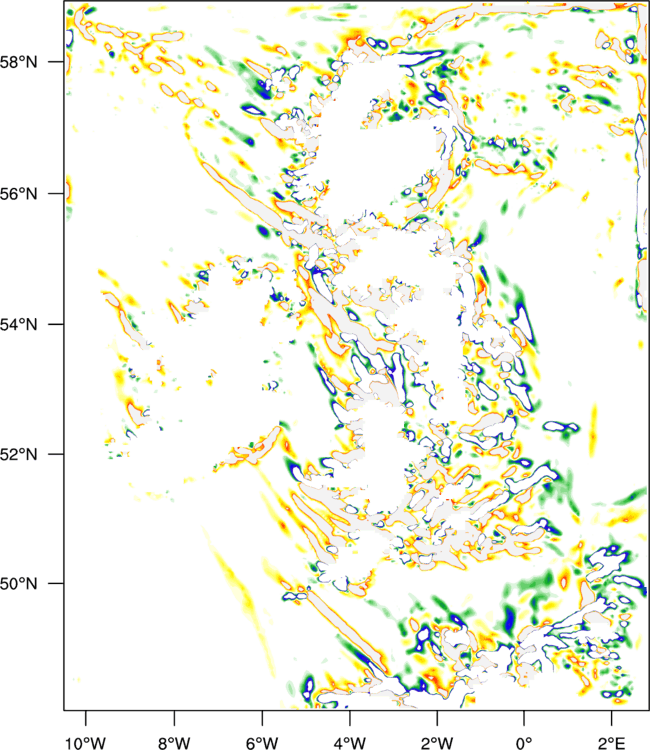Click the 56°N latitude label

[x=19, y=194]
